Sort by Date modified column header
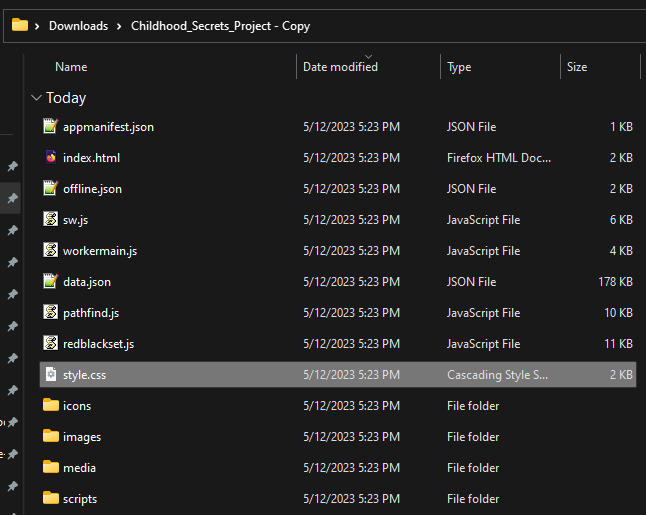 tap(340, 67)
